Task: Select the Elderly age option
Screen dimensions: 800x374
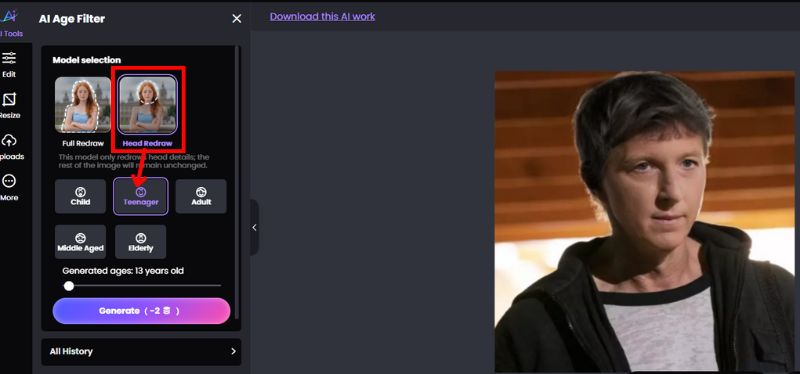Action: click(141, 242)
